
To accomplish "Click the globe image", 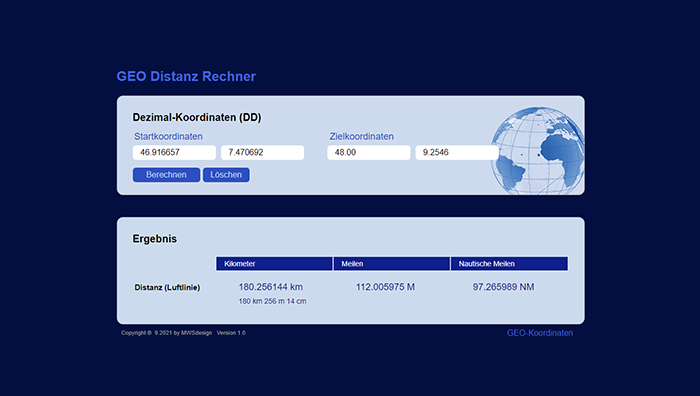I will tap(538, 150).
